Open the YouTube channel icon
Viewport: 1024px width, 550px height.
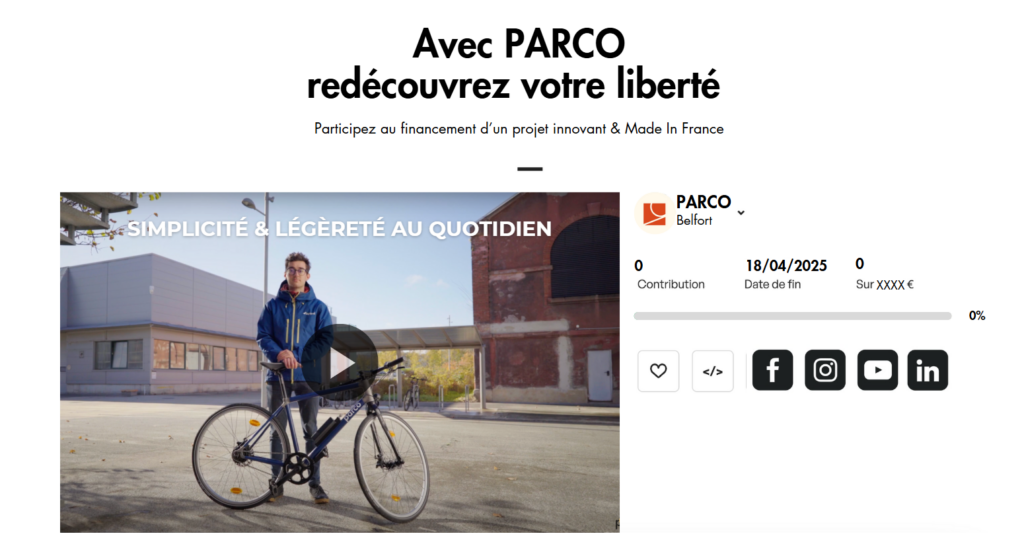pyautogui.click(x=877, y=370)
